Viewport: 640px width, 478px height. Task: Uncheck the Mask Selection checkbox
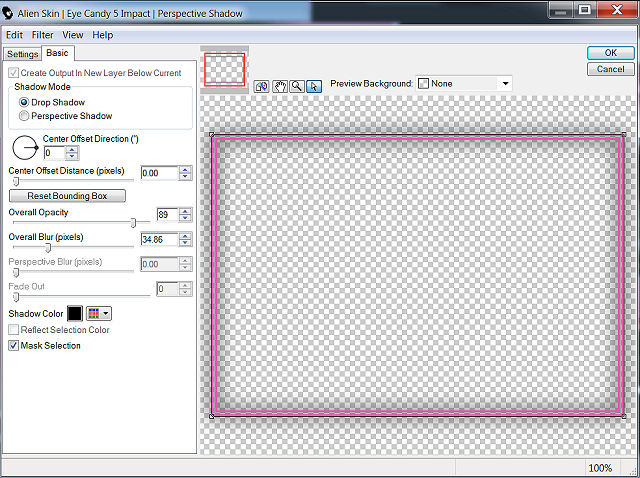[x=13, y=345]
